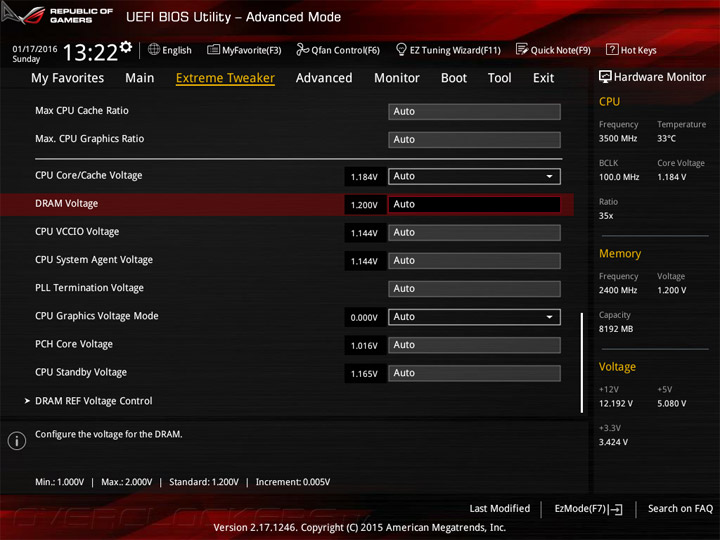Click the EZ Tuning Wizard lightbulb icon
The height and width of the screenshot is (540, 720).
pyautogui.click(x=401, y=49)
